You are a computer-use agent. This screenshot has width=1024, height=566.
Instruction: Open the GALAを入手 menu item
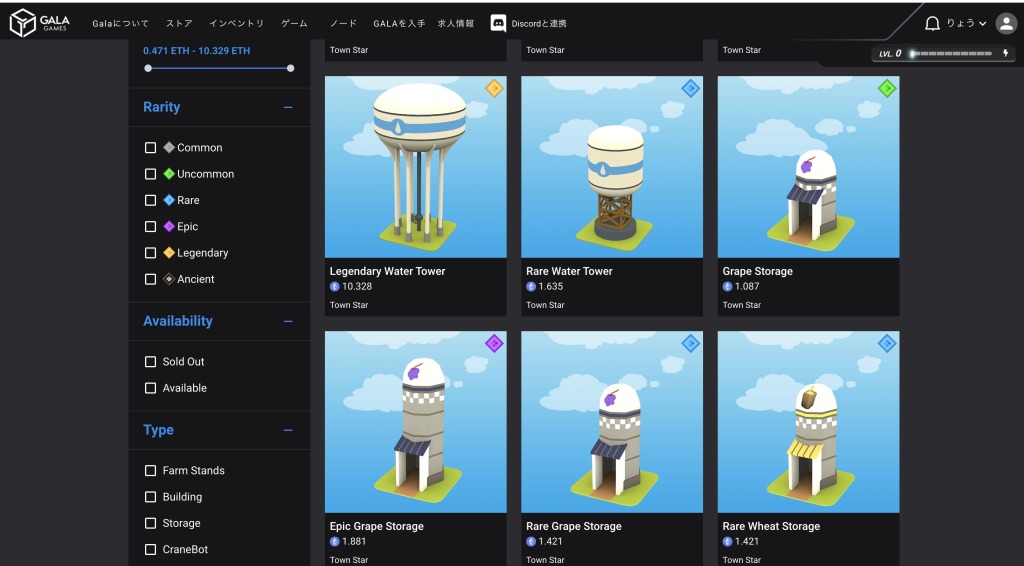399,24
